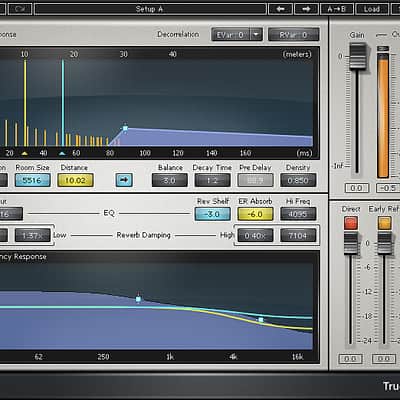Grab the reverb pre-delay handle on graph

pos(125,128)
